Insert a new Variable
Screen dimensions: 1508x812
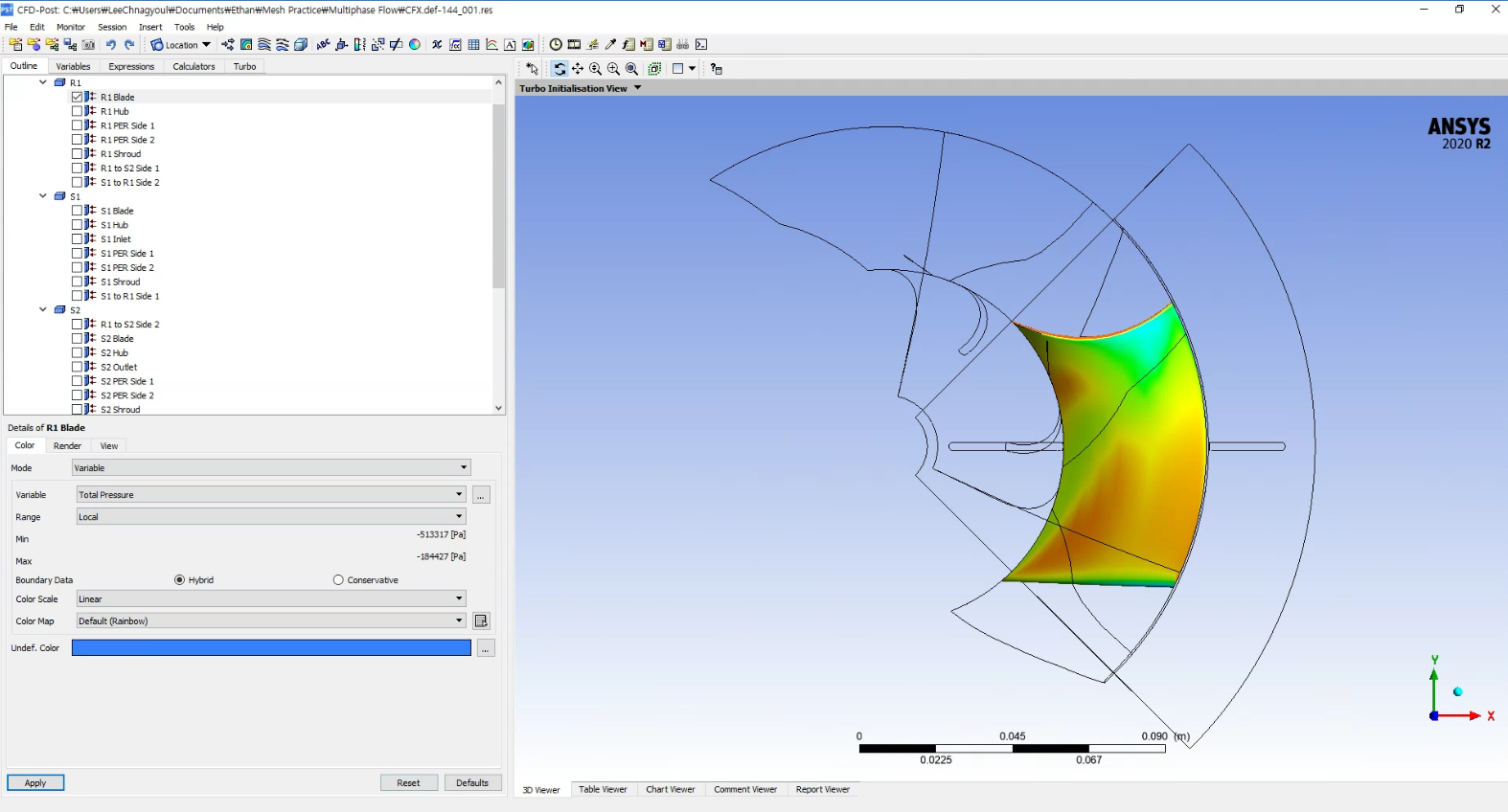click(437, 45)
